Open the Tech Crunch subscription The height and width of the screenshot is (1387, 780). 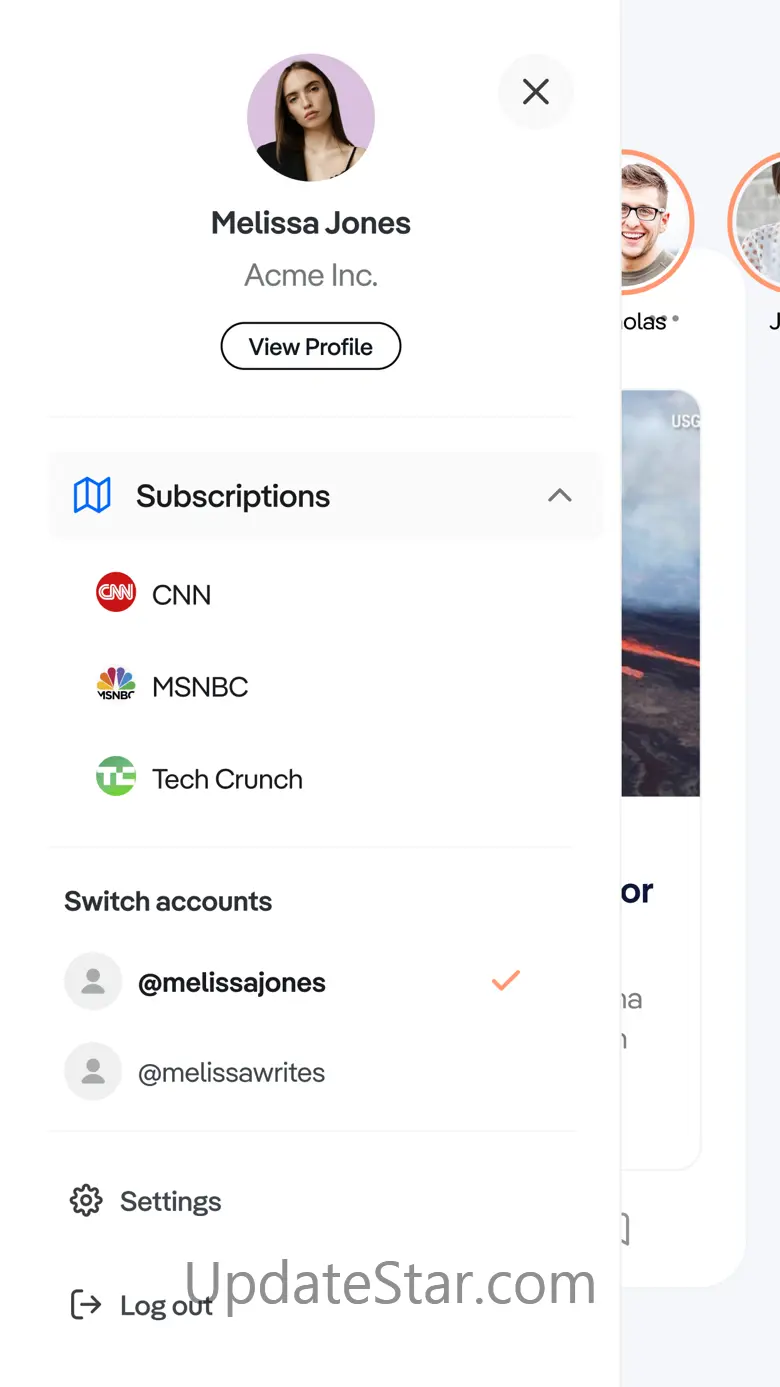pos(227,779)
